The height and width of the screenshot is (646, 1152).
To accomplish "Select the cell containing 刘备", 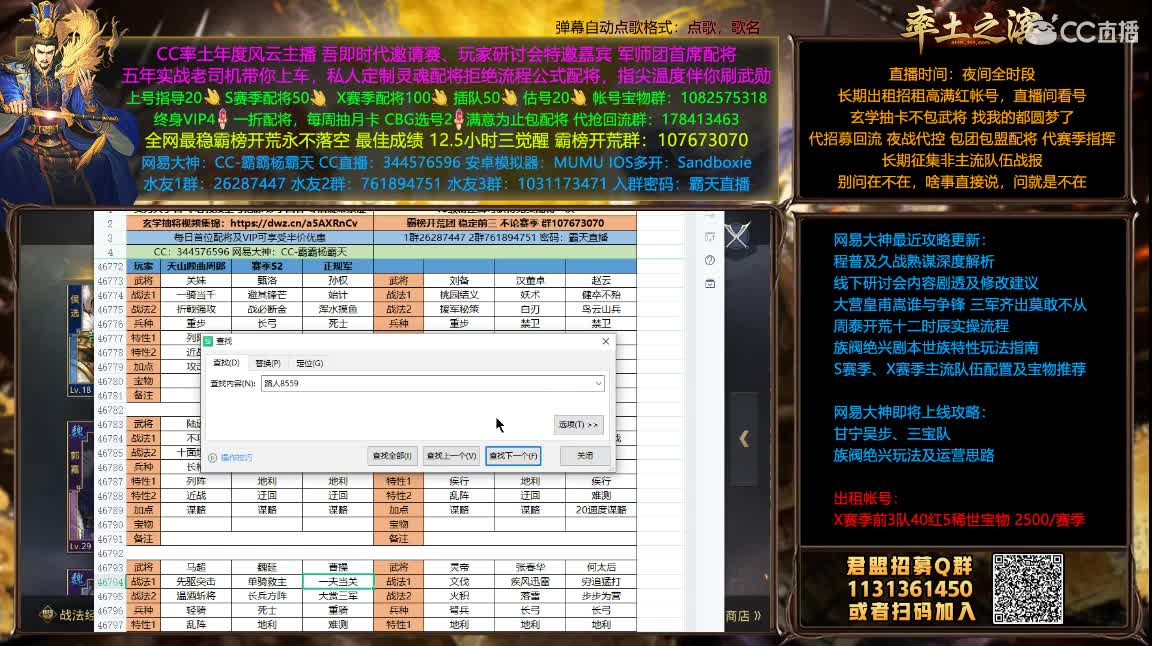I will [459, 280].
